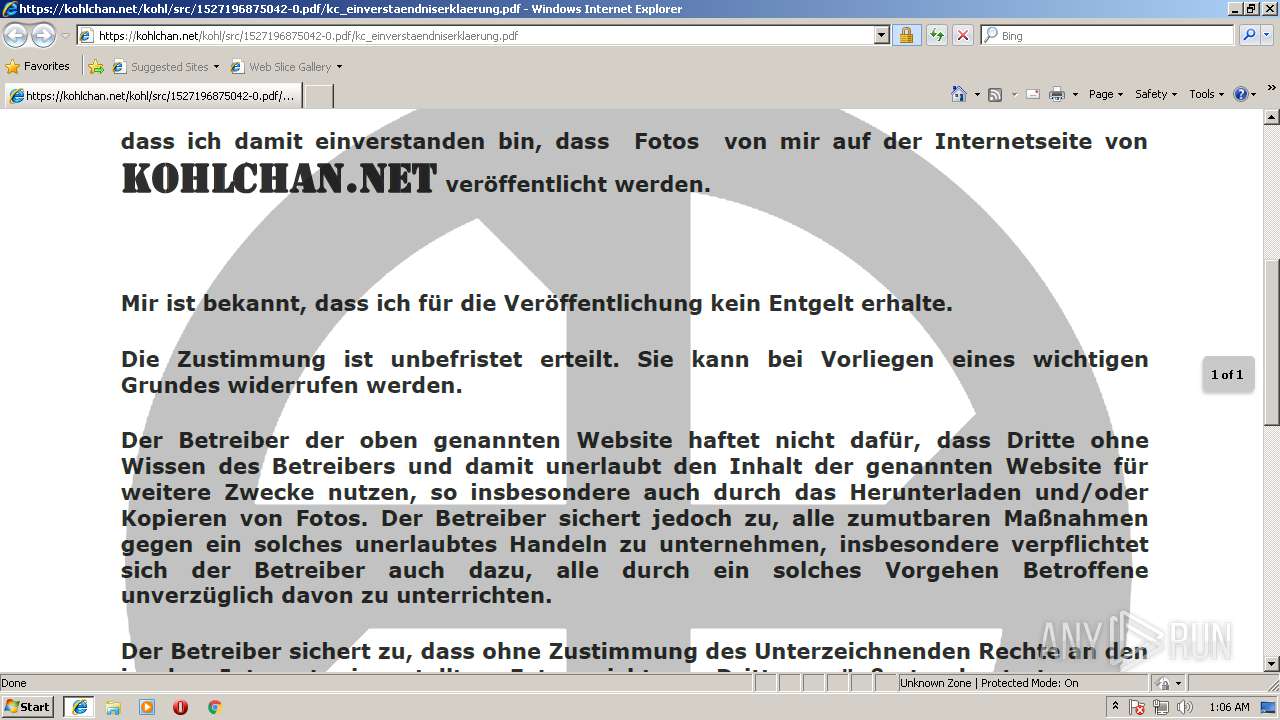This screenshot has width=1280, height=720.
Task: Switch to Internet Explorer taskbar icon
Action: point(79,707)
